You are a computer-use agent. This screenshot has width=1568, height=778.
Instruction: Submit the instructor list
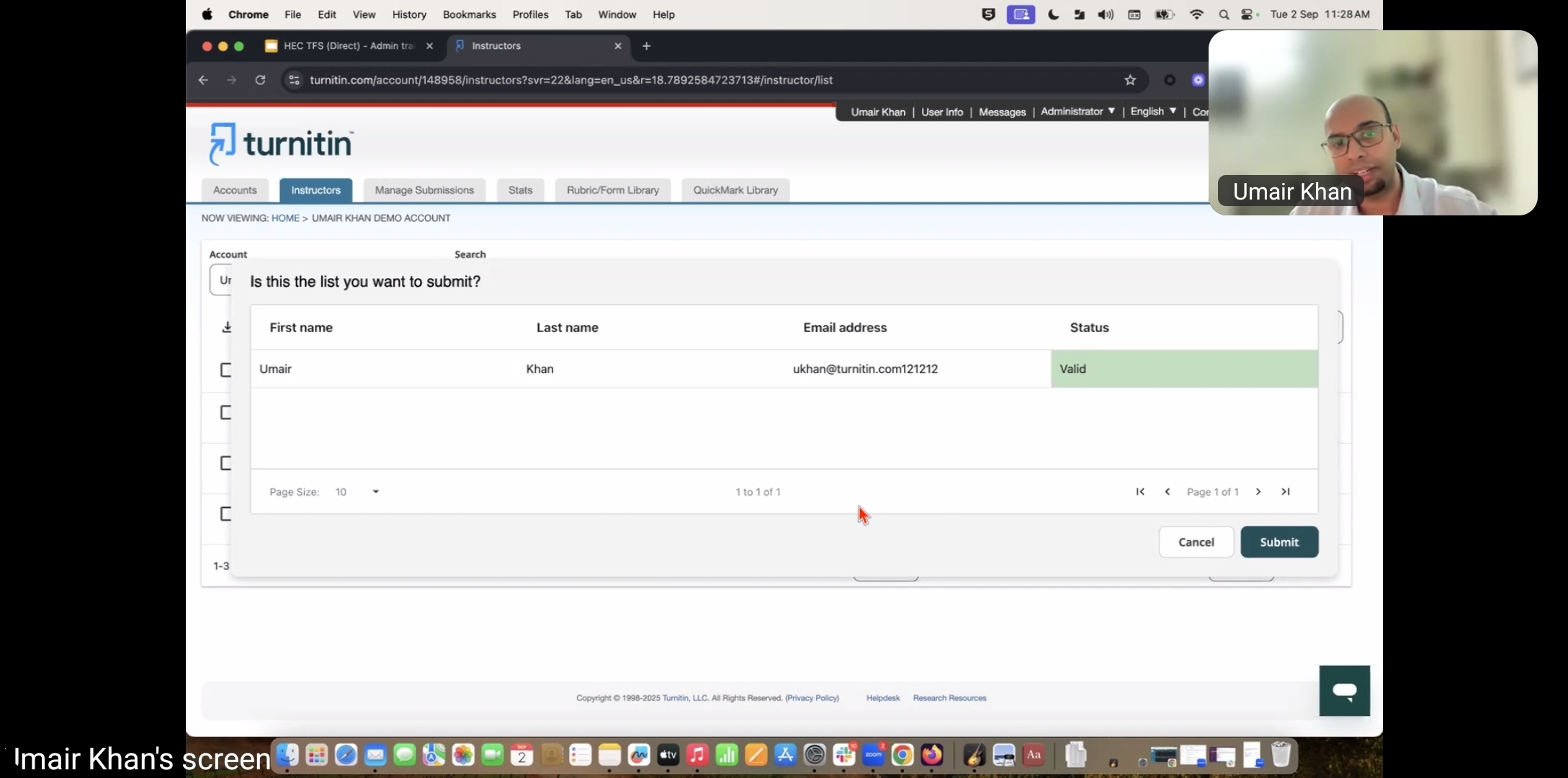[x=1278, y=542]
